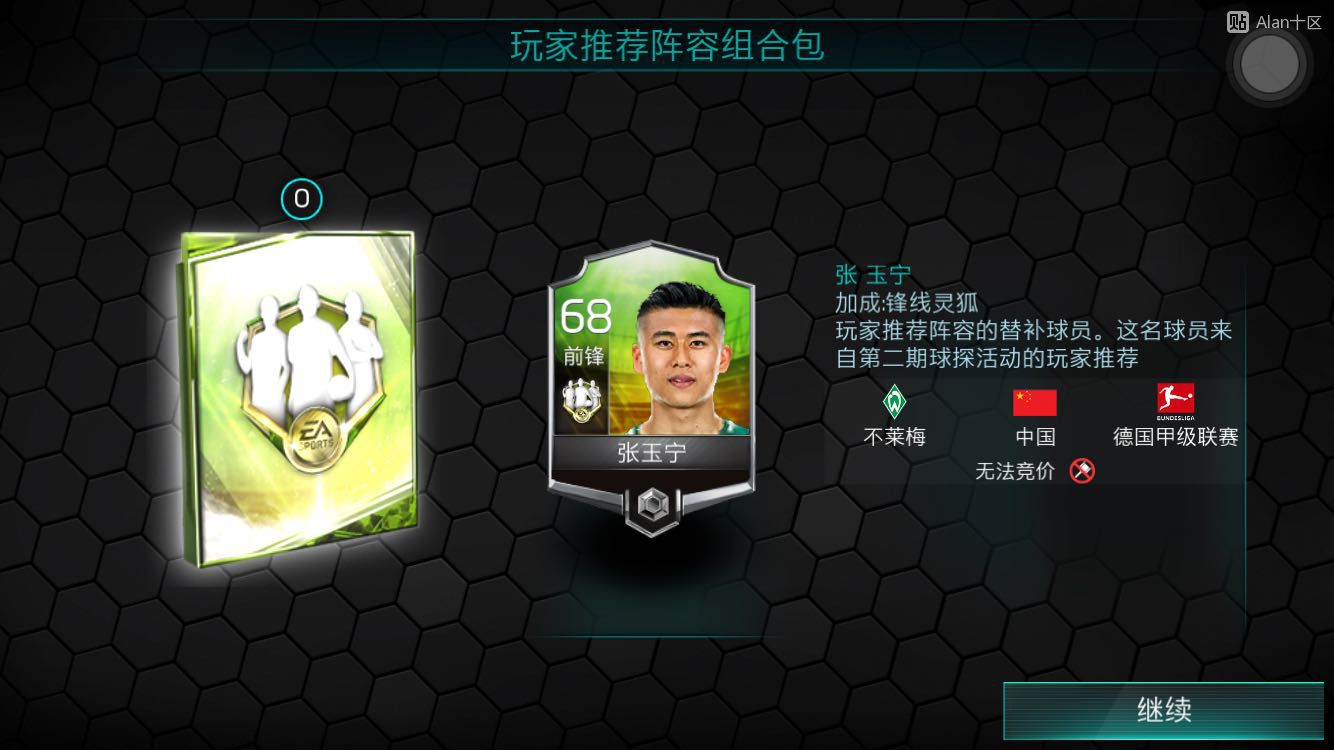Tap the green player recommendation pack card
This screenshot has width=1334, height=750.
[299, 399]
